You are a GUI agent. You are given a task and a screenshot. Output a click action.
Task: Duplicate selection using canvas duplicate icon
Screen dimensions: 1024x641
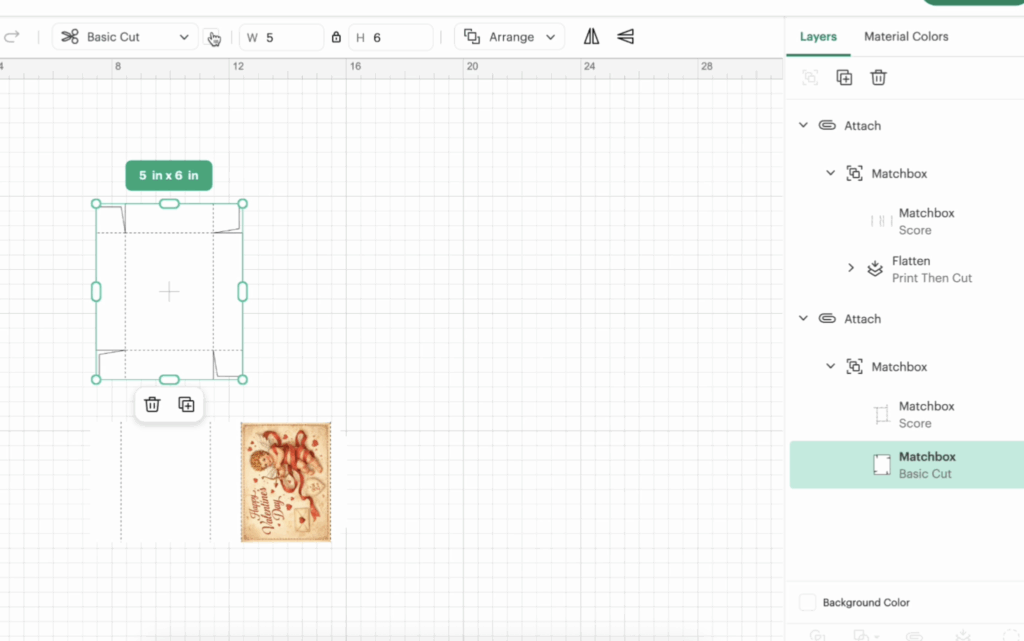coord(186,404)
